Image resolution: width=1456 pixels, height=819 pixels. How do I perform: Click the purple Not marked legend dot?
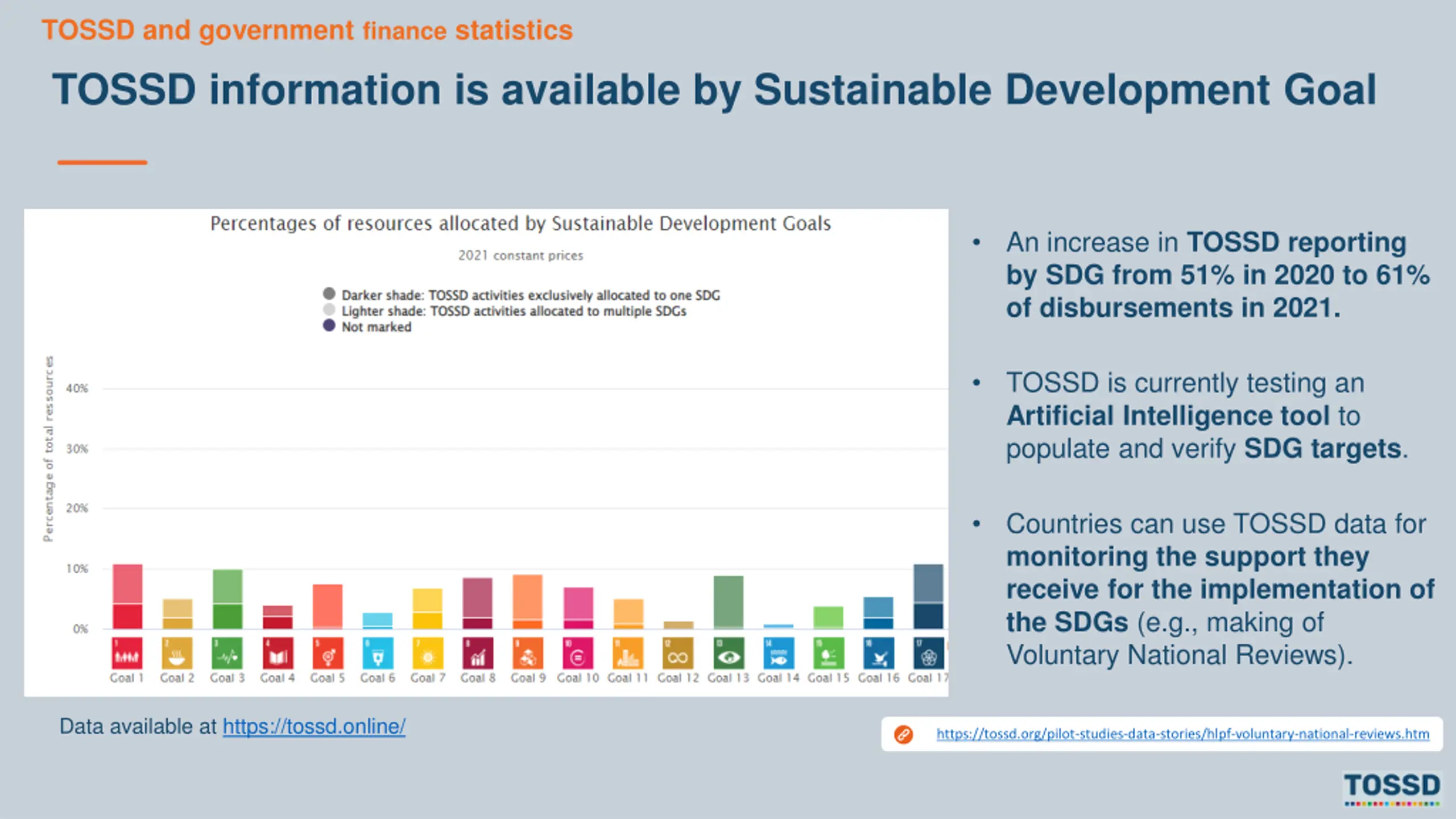point(329,325)
